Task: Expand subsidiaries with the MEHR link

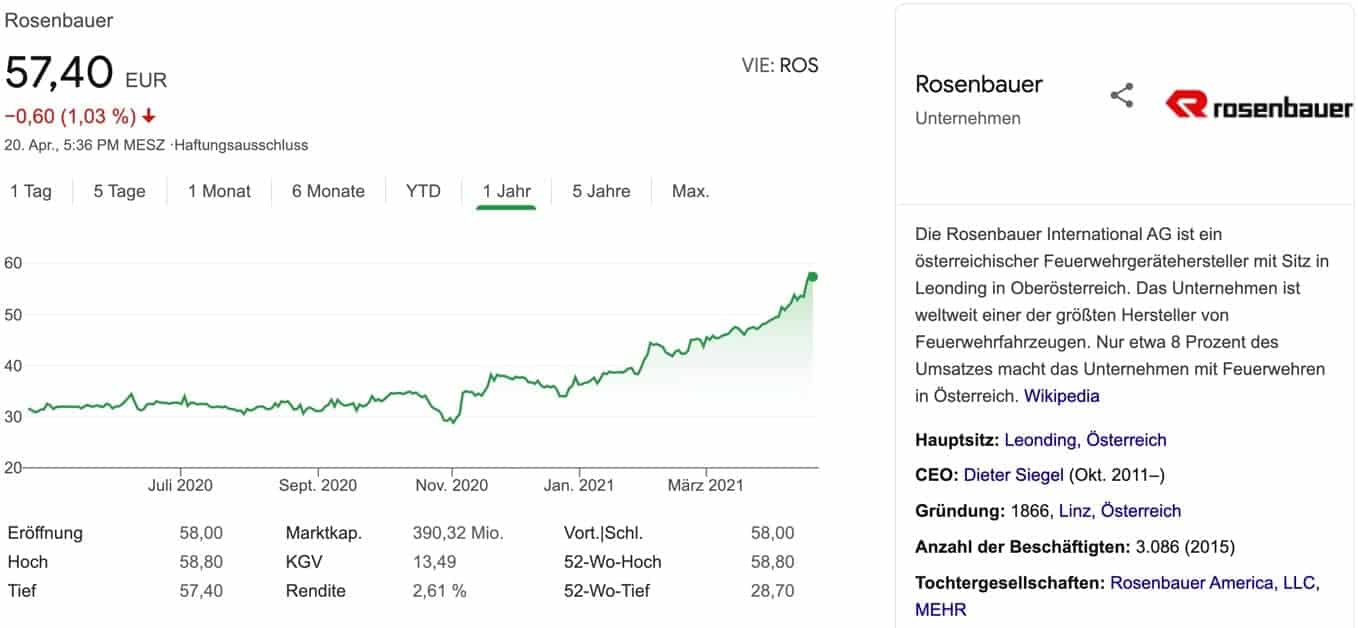Action: (x=941, y=609)
